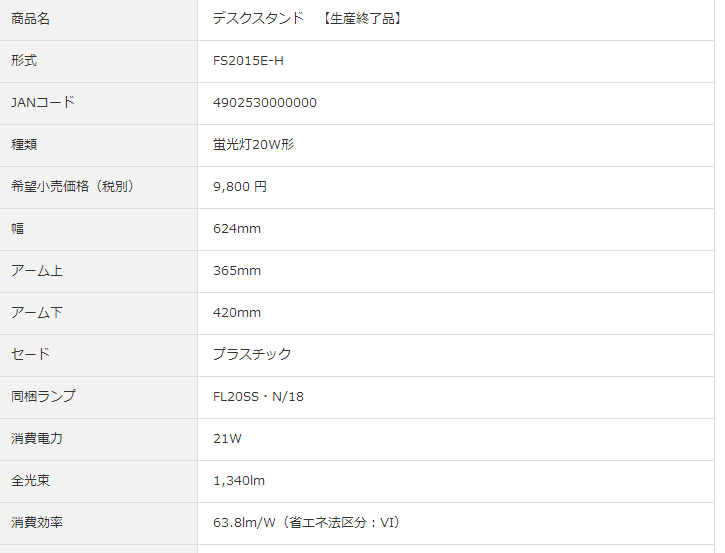Click the 消費電力 21W value
Image resolution: width=725 pixels, height=553 pixels.
tap(227, 439)
